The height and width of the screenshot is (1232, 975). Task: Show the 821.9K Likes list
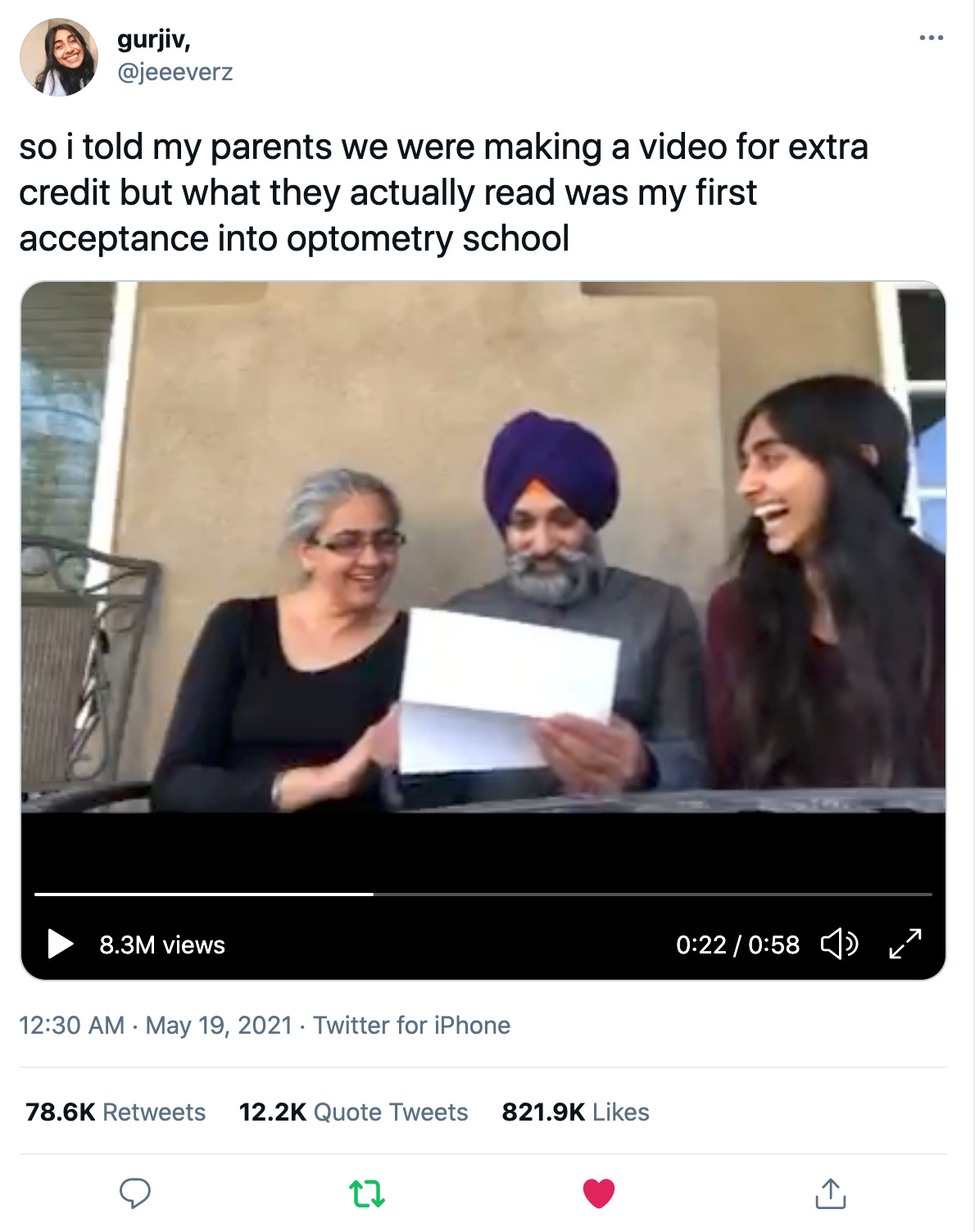click(575, 1112)
